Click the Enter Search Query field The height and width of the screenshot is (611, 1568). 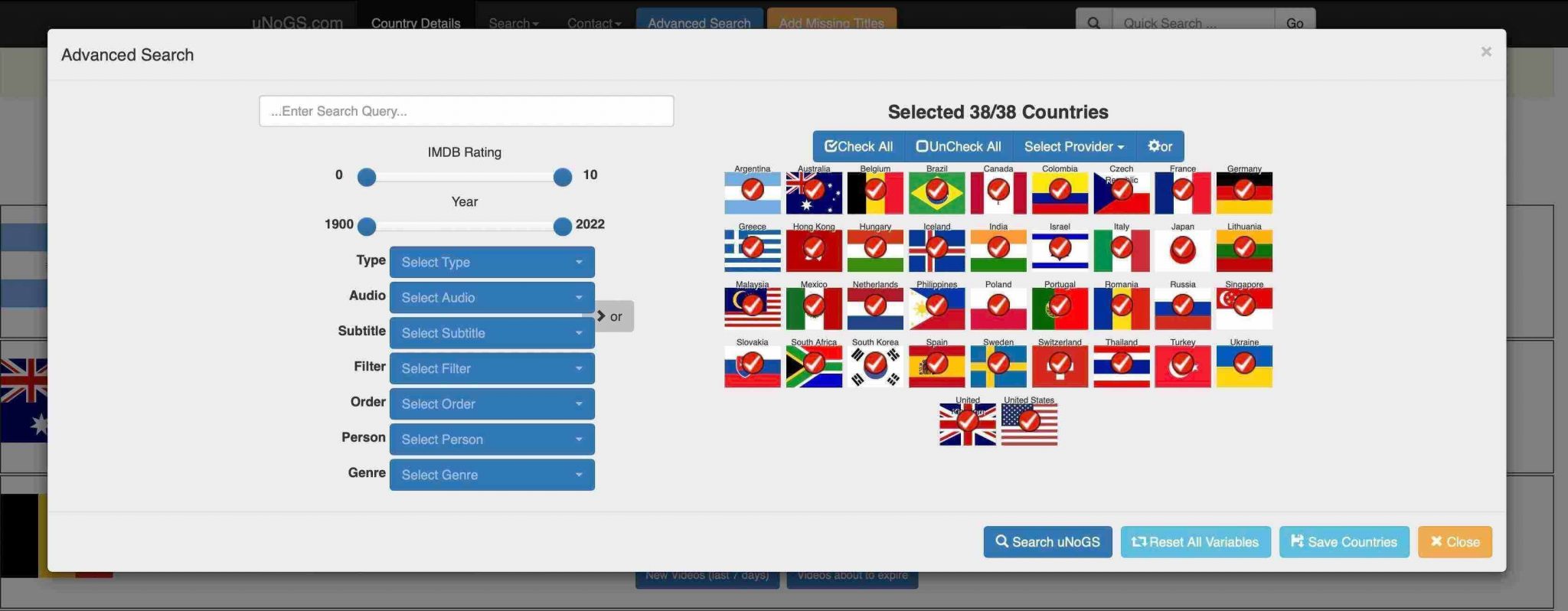point(465,112)
